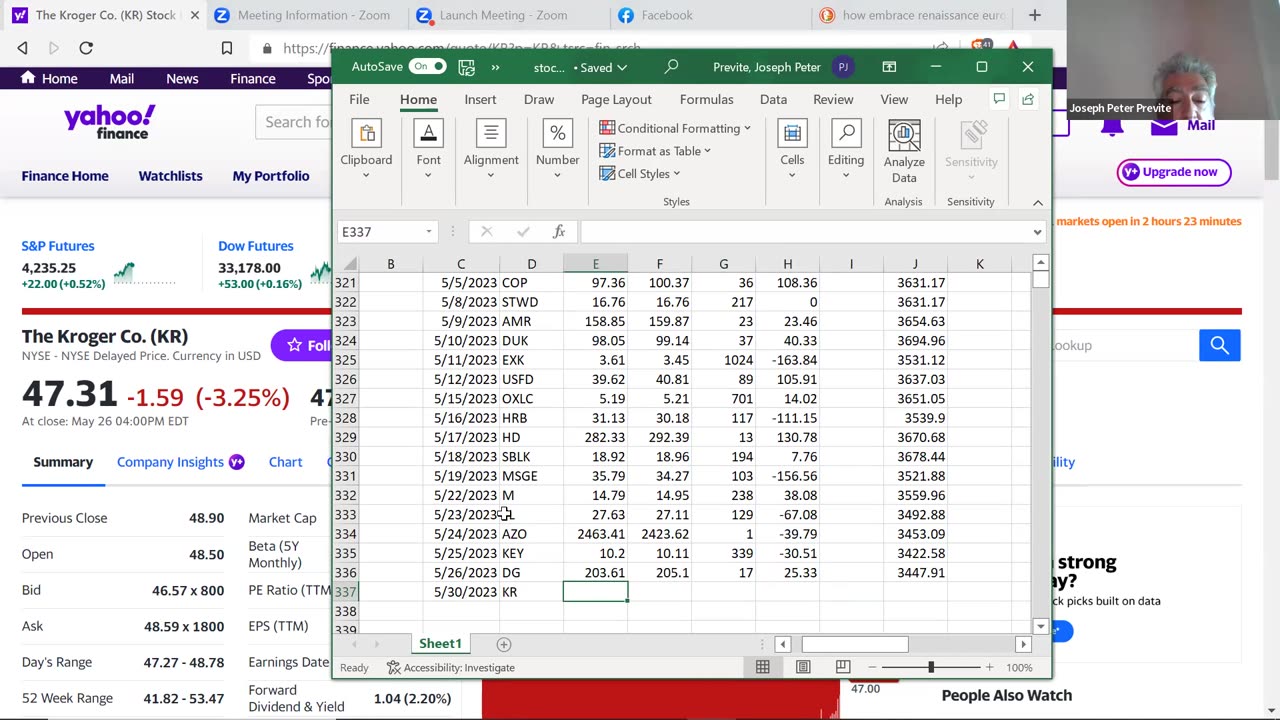This screenshot has height=720, width=1280.
Task: Switch to the Data ribbon tab
Action: (x=773, y=99)
